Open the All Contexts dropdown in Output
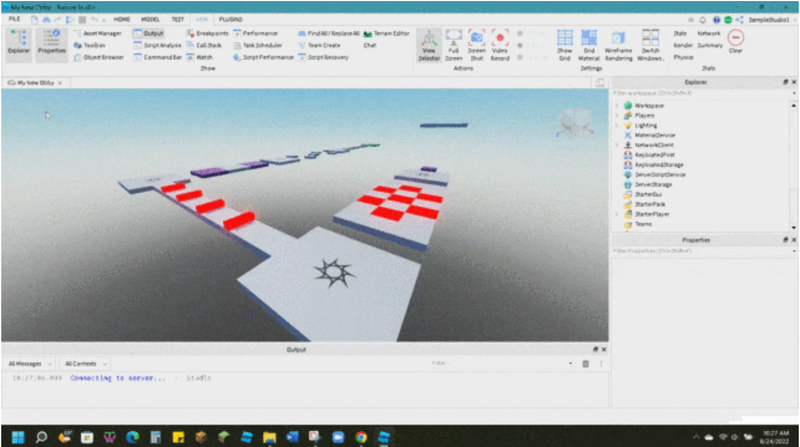This screenshot has width=800, height=447. point(84,364)
